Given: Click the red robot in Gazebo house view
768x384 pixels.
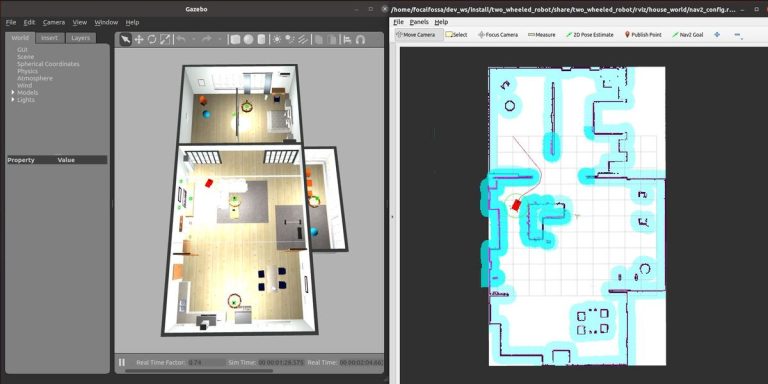Looking at the screenshot, I should (x=209, y=183).
